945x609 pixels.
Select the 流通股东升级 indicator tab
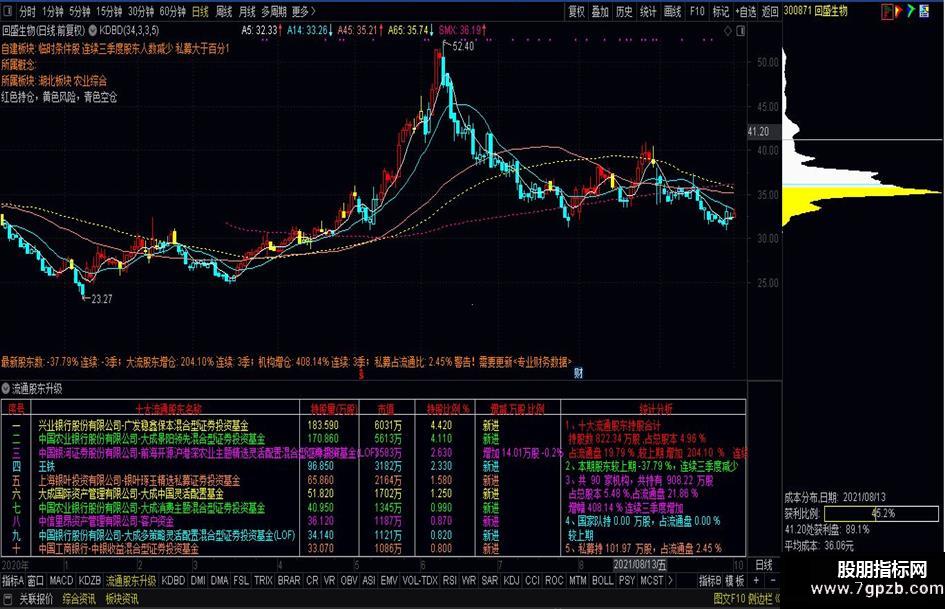[131, 581]
